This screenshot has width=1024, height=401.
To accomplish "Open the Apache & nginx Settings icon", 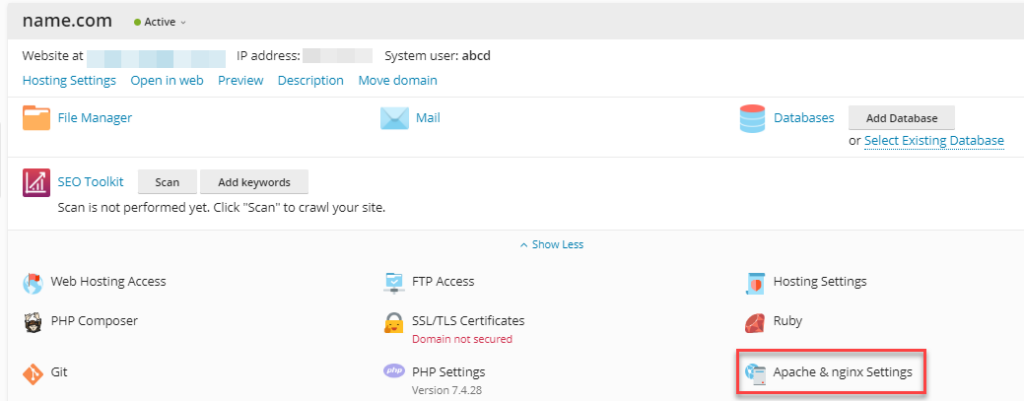I will (755, 372).
